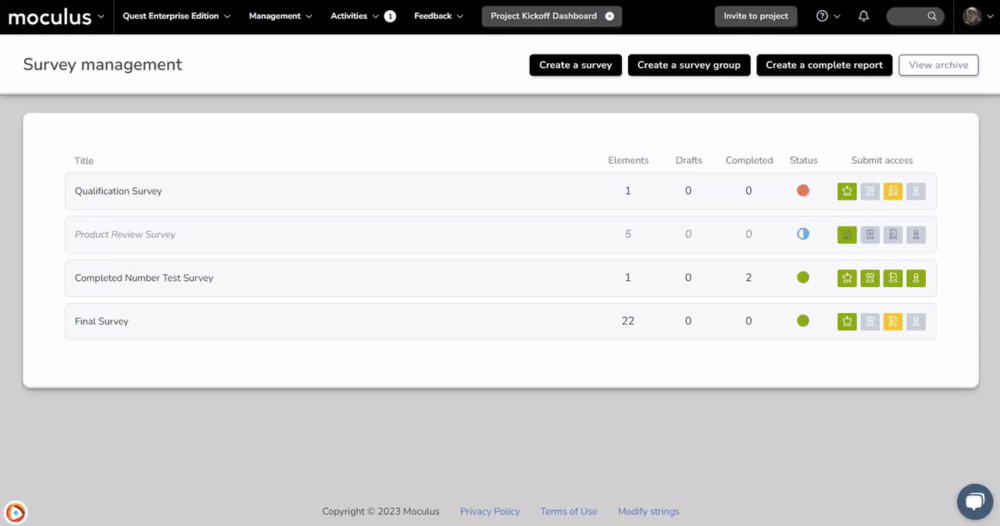Click the king access icon for Qualification Survey
This screenshot has width=1000, height=526.
pos(847,191)
